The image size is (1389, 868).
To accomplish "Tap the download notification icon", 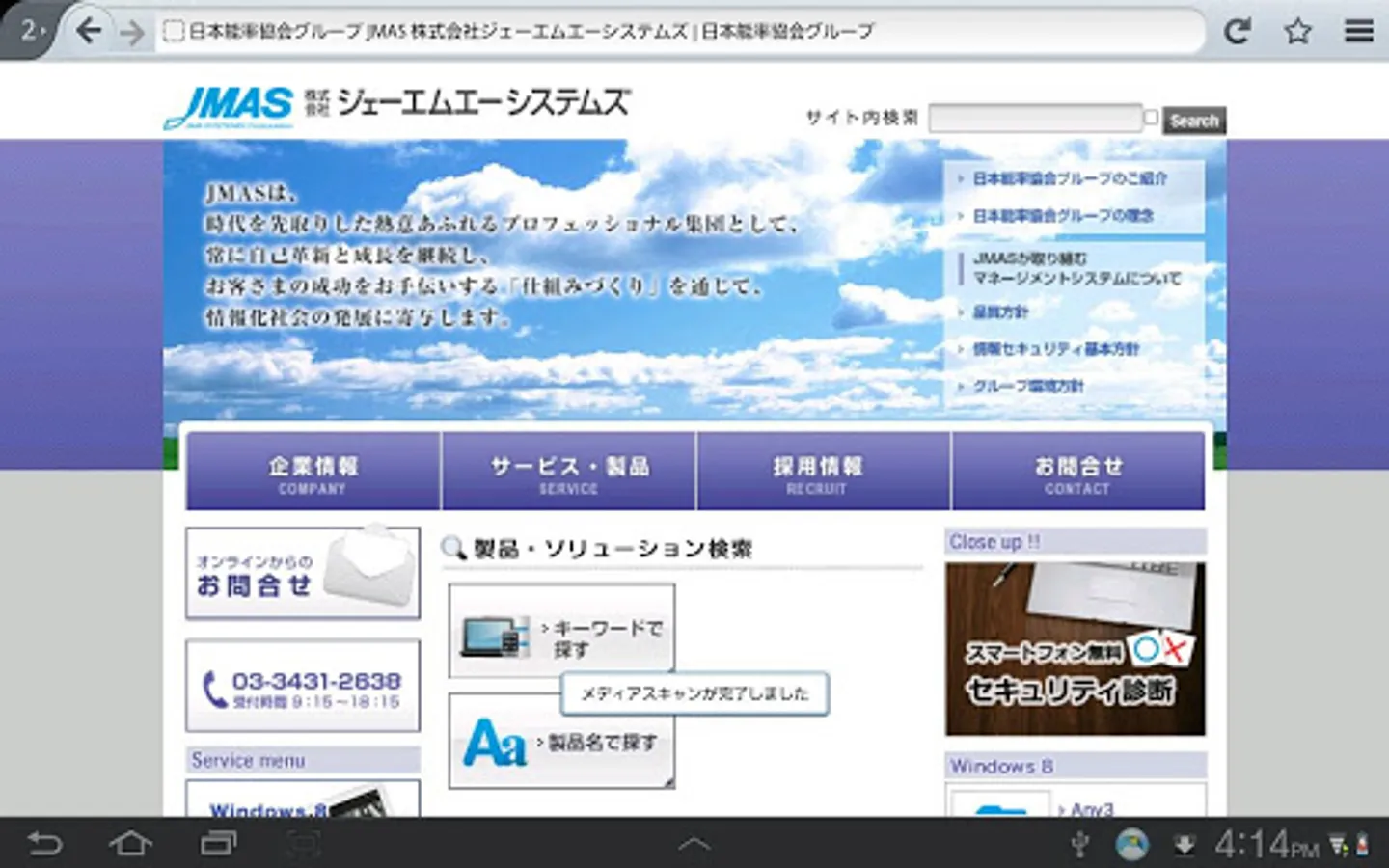I will click(x=1184, y=846).
